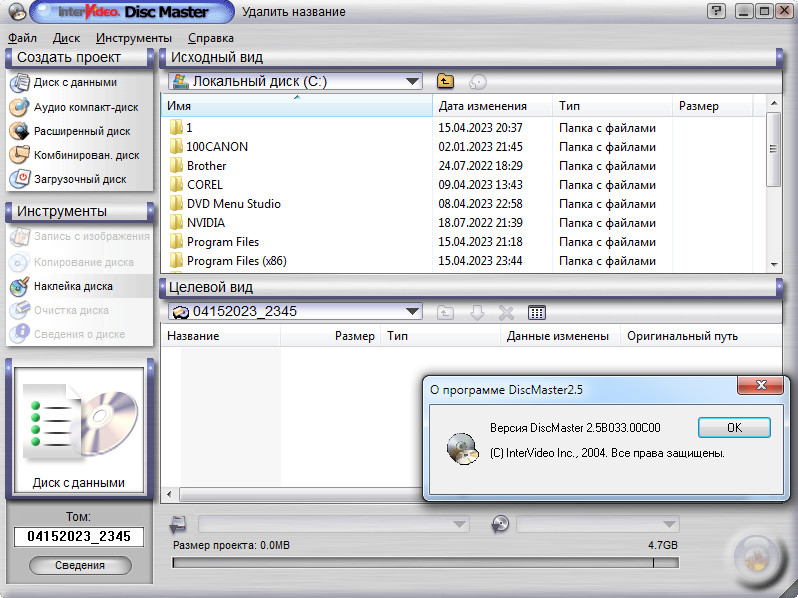Viewport: 798px width, 598px height.
Task: Sort files by 'Дата изменения' column header
Action: click(x=482, y=106)
